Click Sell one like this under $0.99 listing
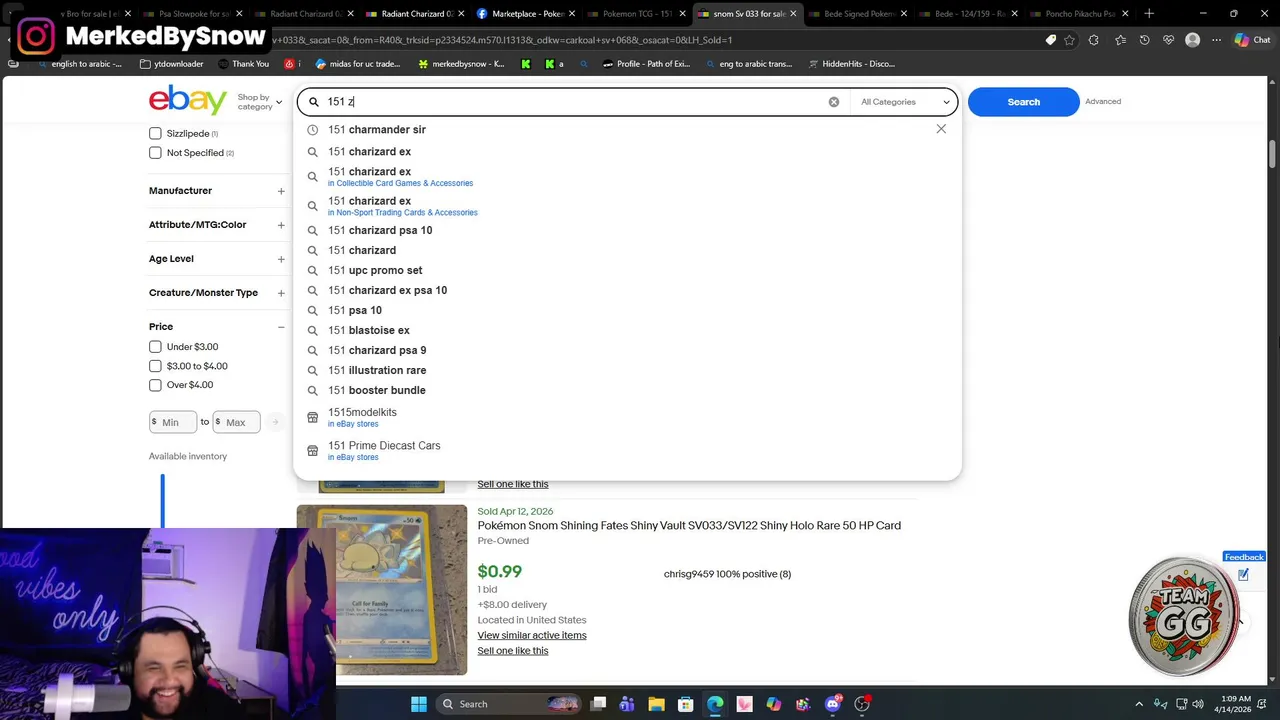The width and height of the screenshot is (1280, 720). pos(513,651)
